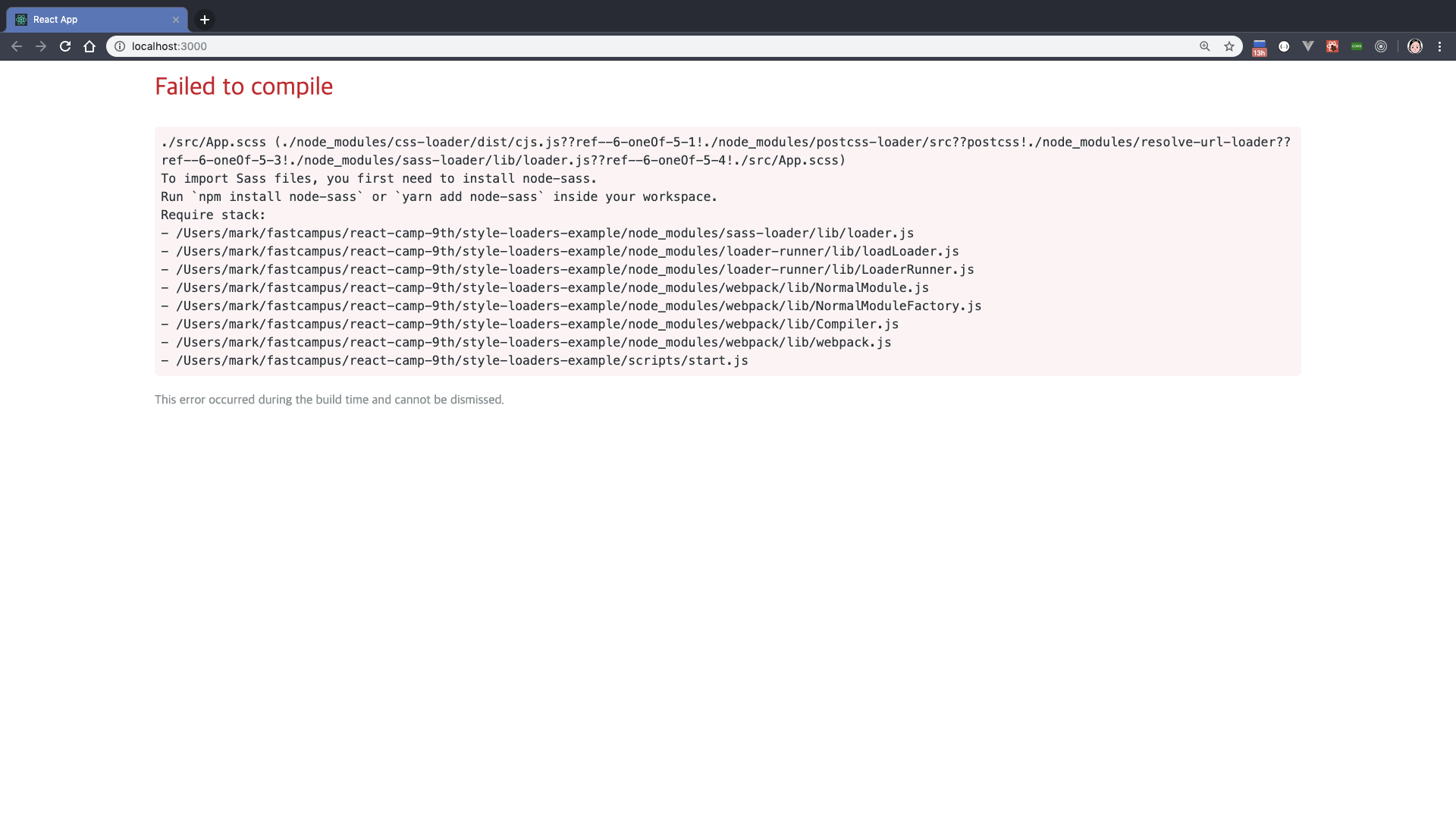Open the 13h badge extension
1456x819 pixels.
[x=1260, y=47]
